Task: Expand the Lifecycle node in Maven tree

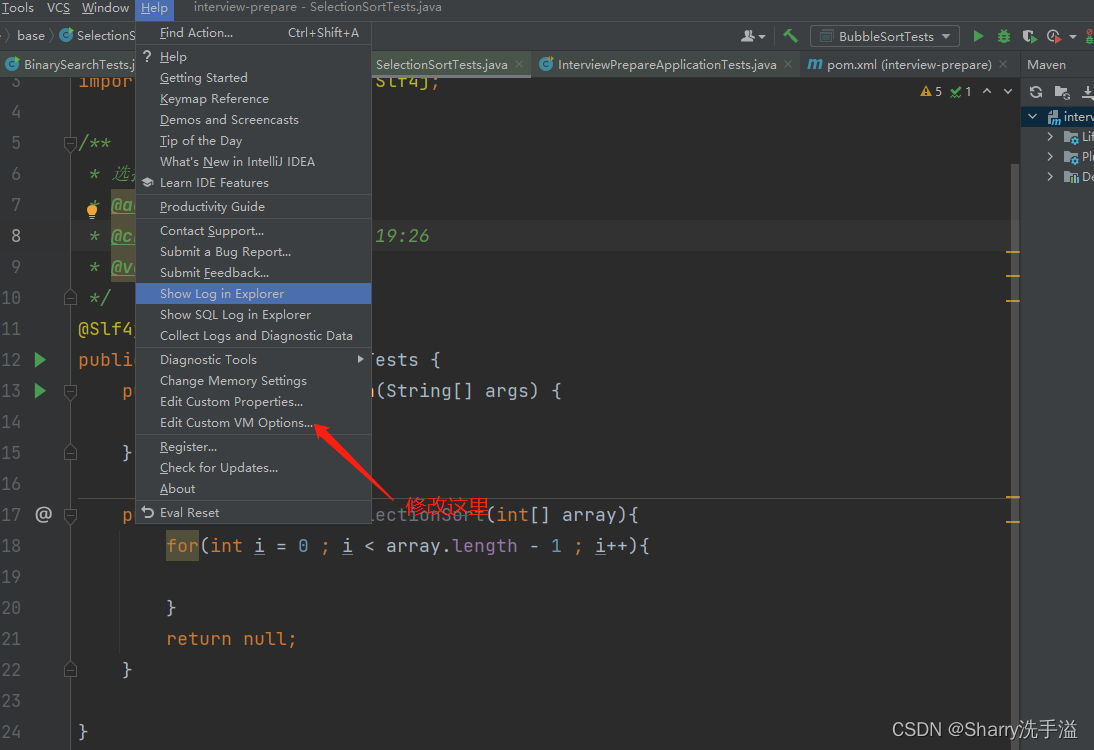Action: [x=1049, y=137]
